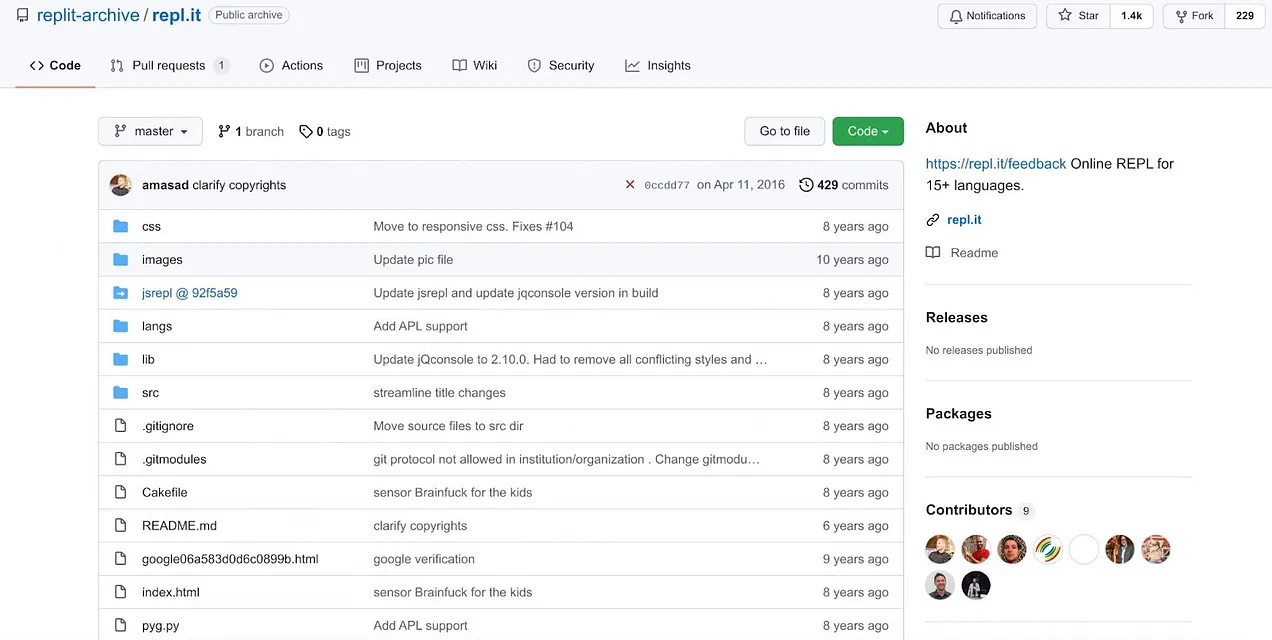Click the tag icon next to 0 tags
This screenshot has width=1272, height=640.
306,131
